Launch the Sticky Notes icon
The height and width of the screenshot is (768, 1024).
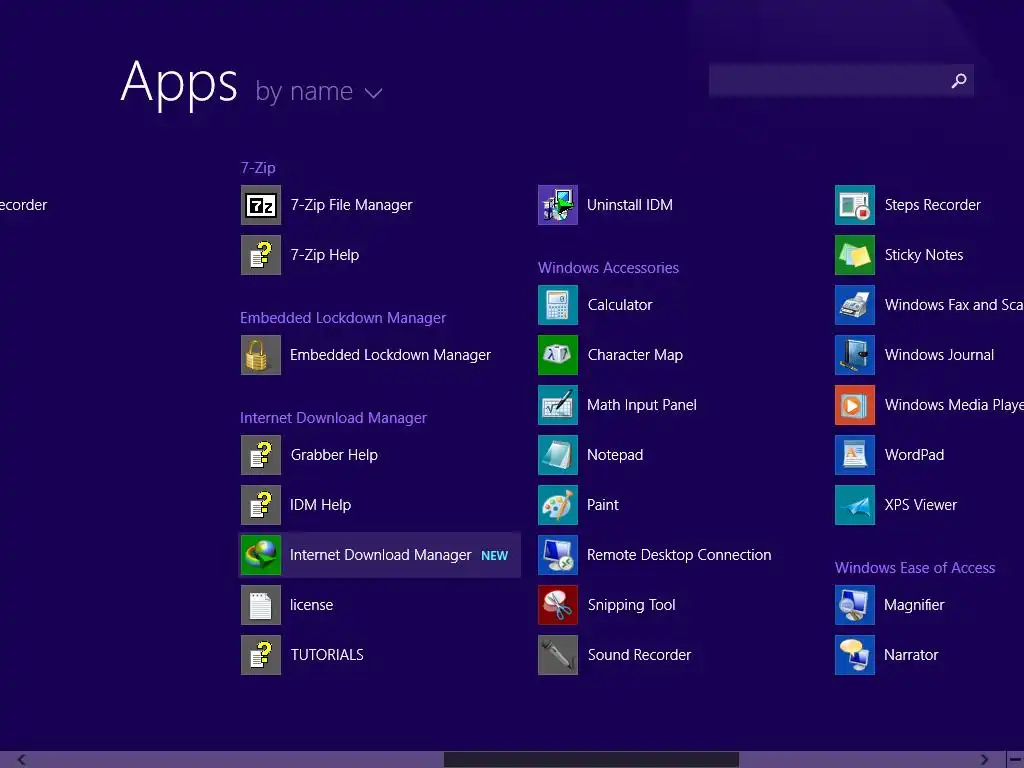855,255
